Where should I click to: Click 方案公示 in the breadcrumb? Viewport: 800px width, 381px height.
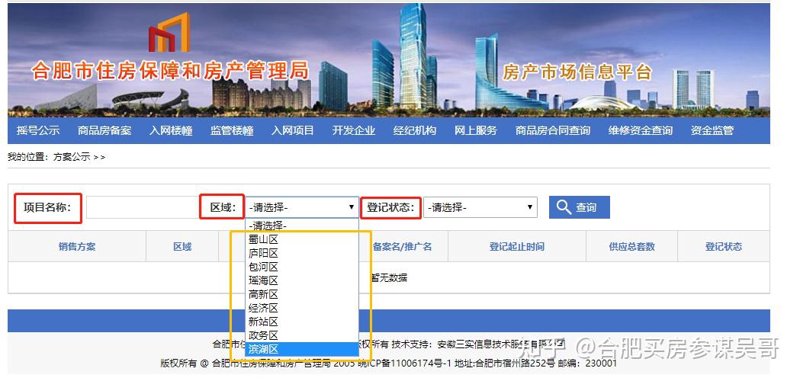(x=71, y=157)
